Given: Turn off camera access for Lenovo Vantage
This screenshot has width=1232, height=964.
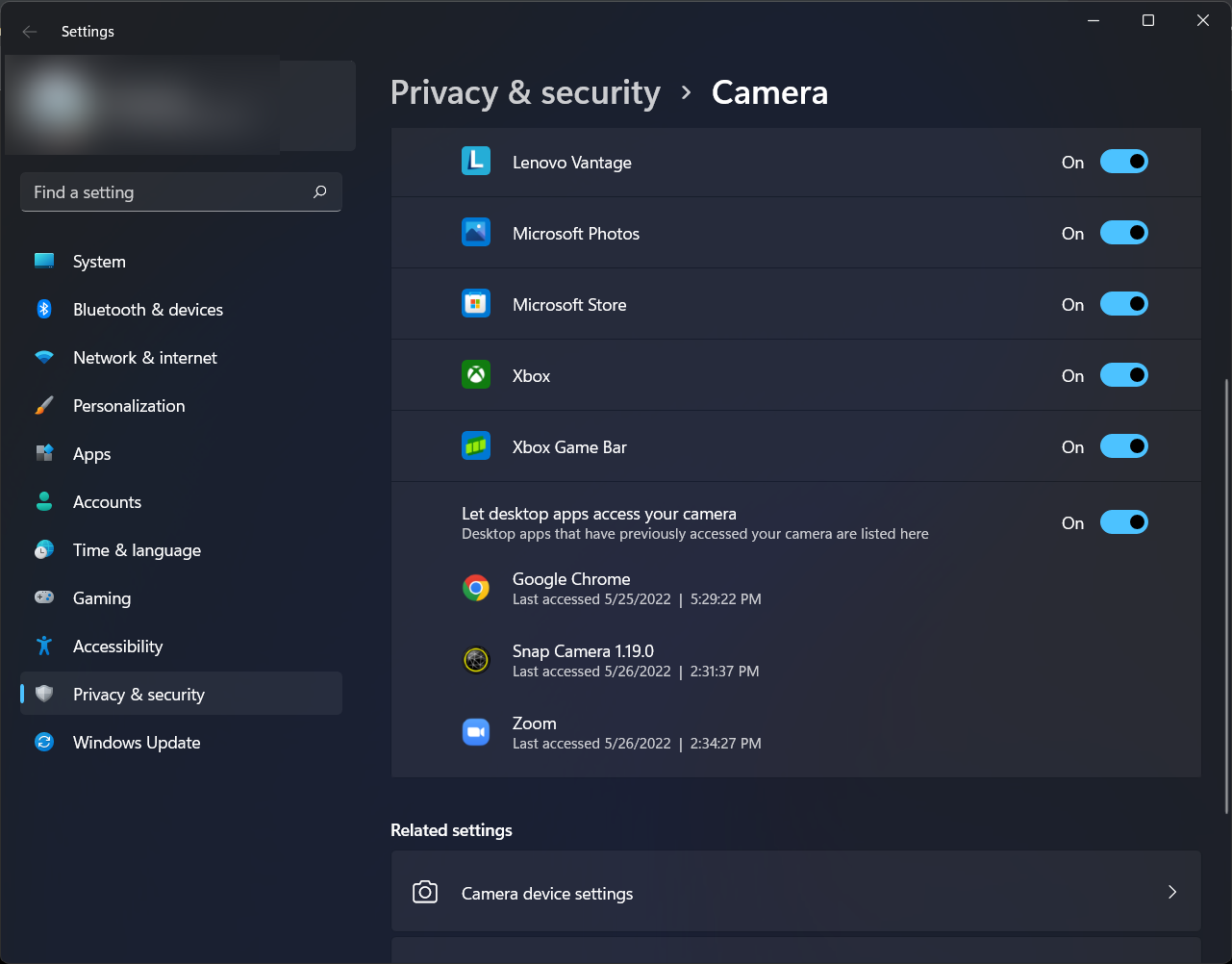Looking at the screenshot, I should coord(1124,162).
